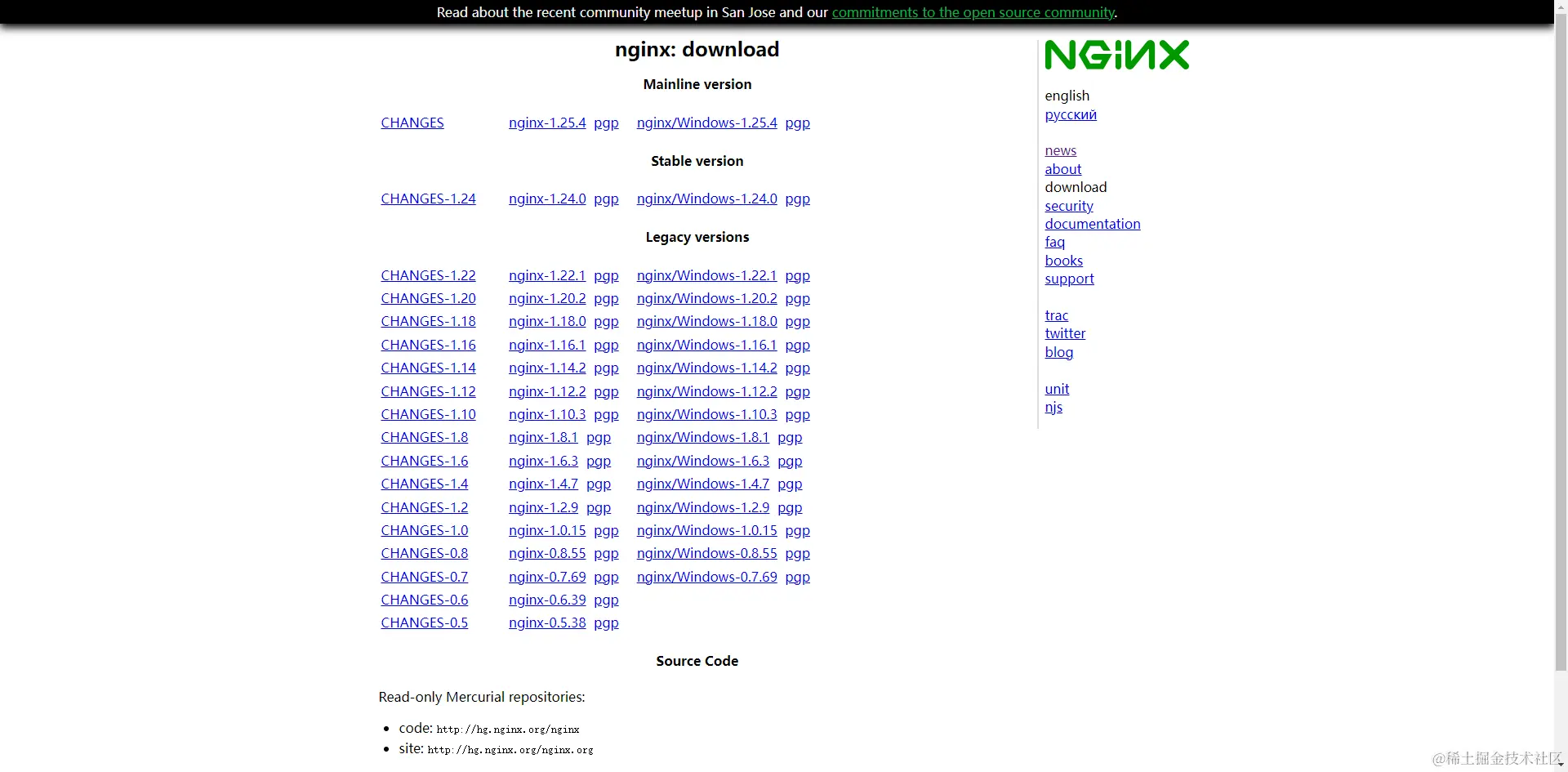Open CHANGES-1.16 link
This screenshot has height=772, width=1568.
pos(428,345)
